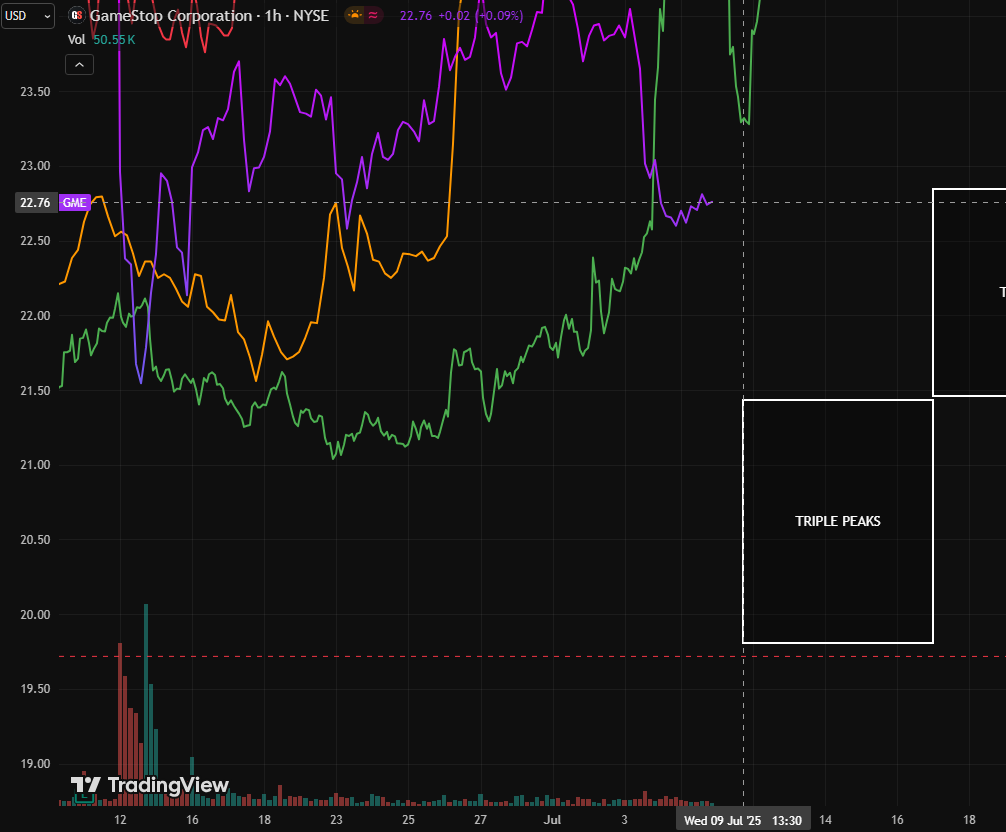Screen dimensions: 1006x832
Task: Click the GameStop Corporation symbol title
Action: click(209, 15)
